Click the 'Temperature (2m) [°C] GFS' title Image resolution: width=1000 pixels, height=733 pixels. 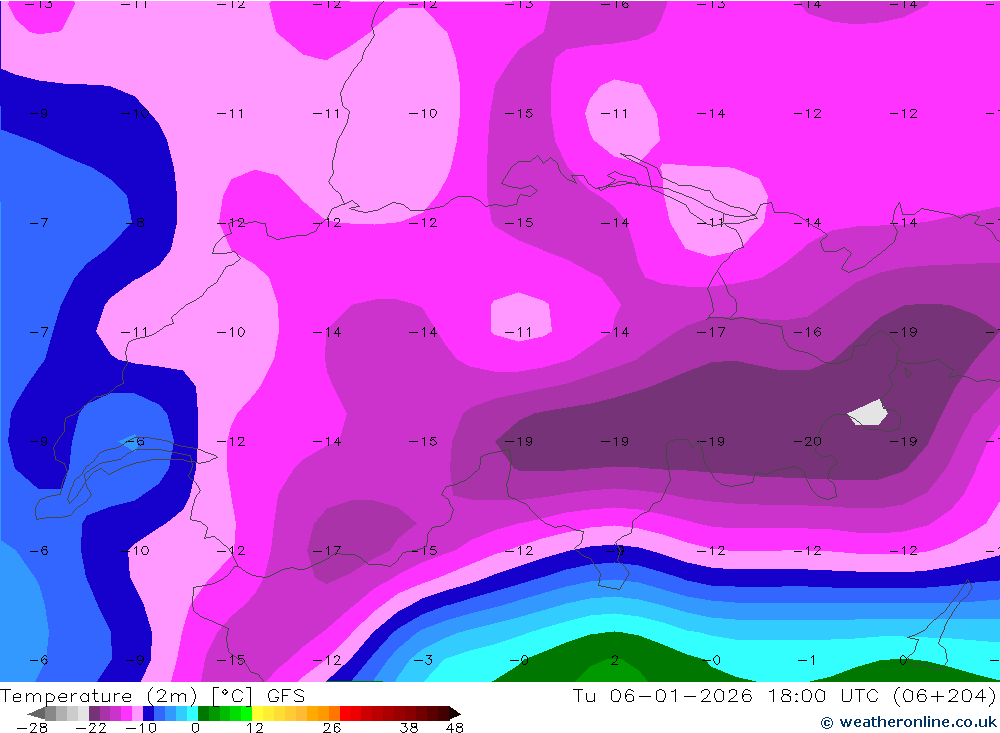point(152,695)
